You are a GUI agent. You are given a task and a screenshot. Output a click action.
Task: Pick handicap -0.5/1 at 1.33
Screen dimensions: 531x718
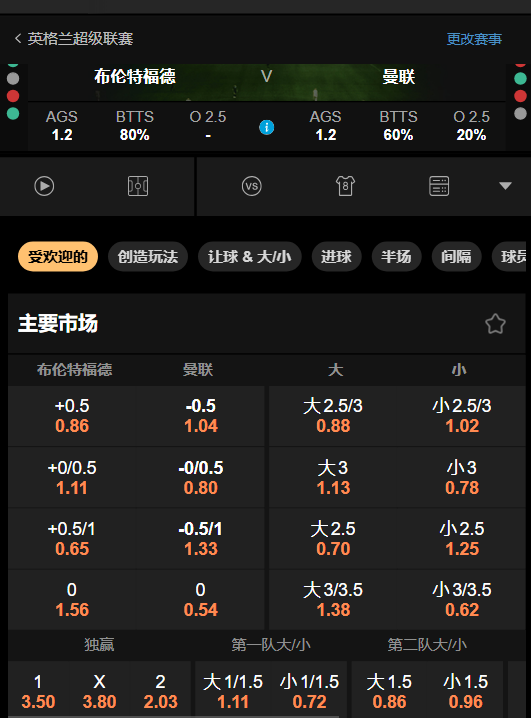coord(201,538)
